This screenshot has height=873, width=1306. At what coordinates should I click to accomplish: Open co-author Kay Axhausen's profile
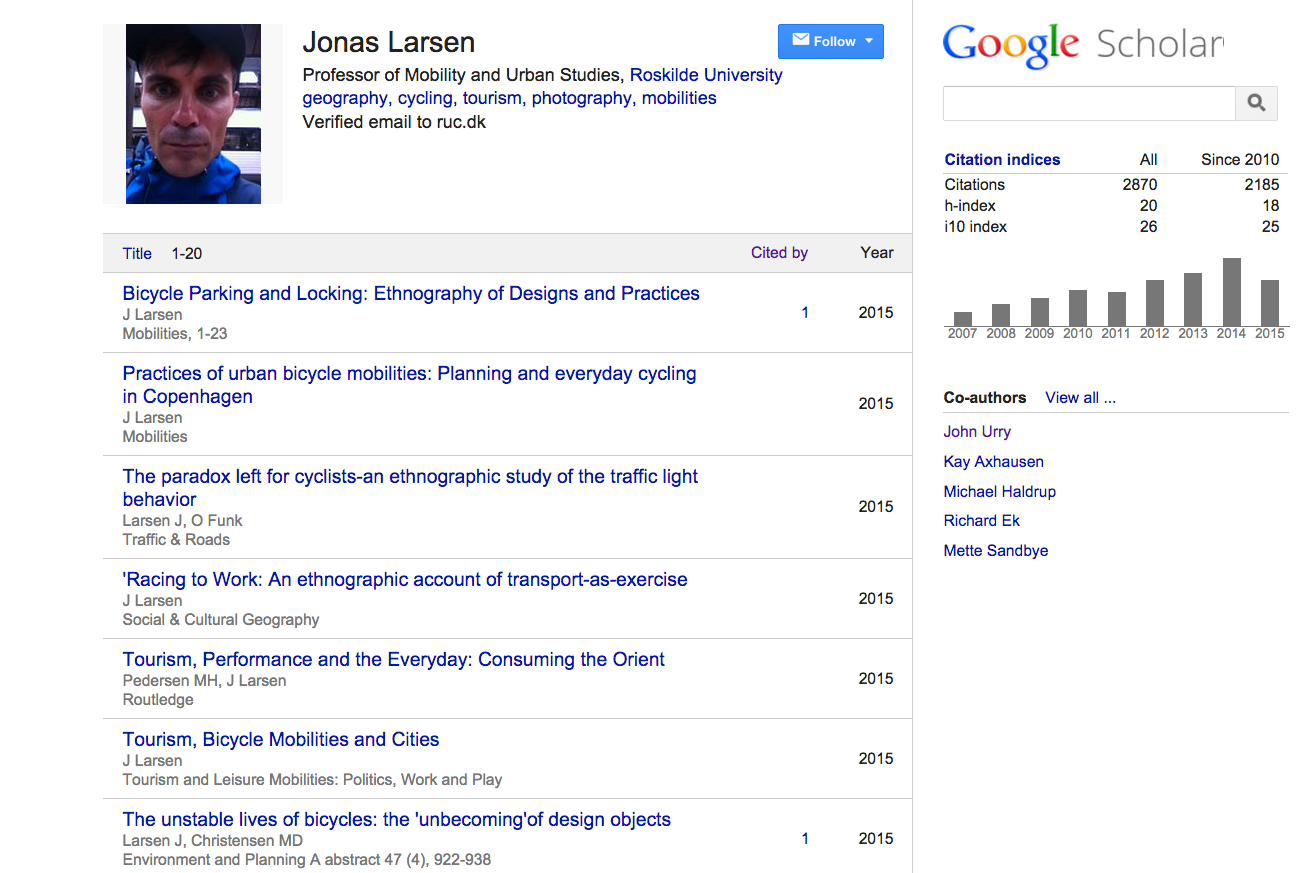[x=993, y=461]
